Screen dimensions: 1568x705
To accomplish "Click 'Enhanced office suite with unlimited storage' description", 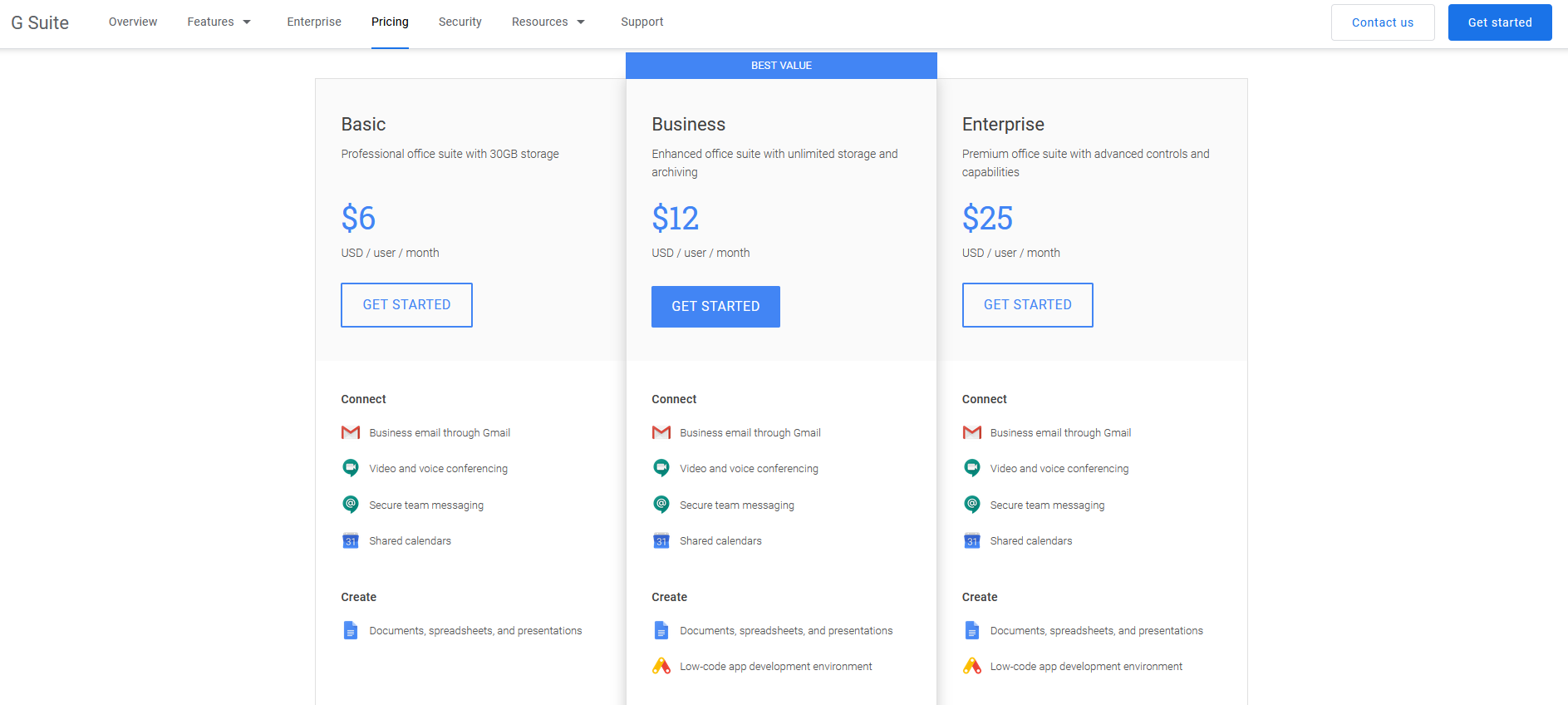I will coord(774,163).
